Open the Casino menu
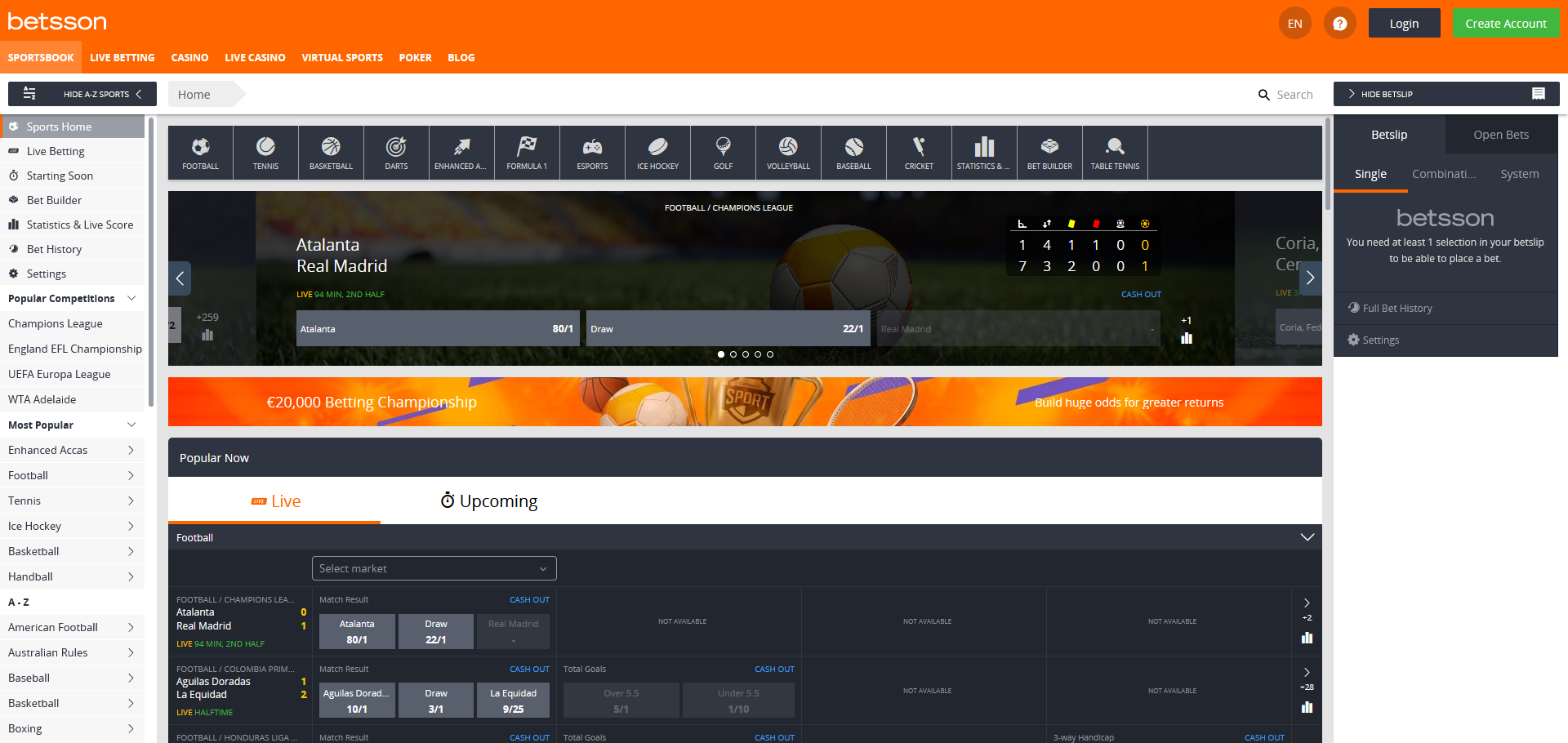Viewport: 1568px width, 743px height. pos(189,58)
